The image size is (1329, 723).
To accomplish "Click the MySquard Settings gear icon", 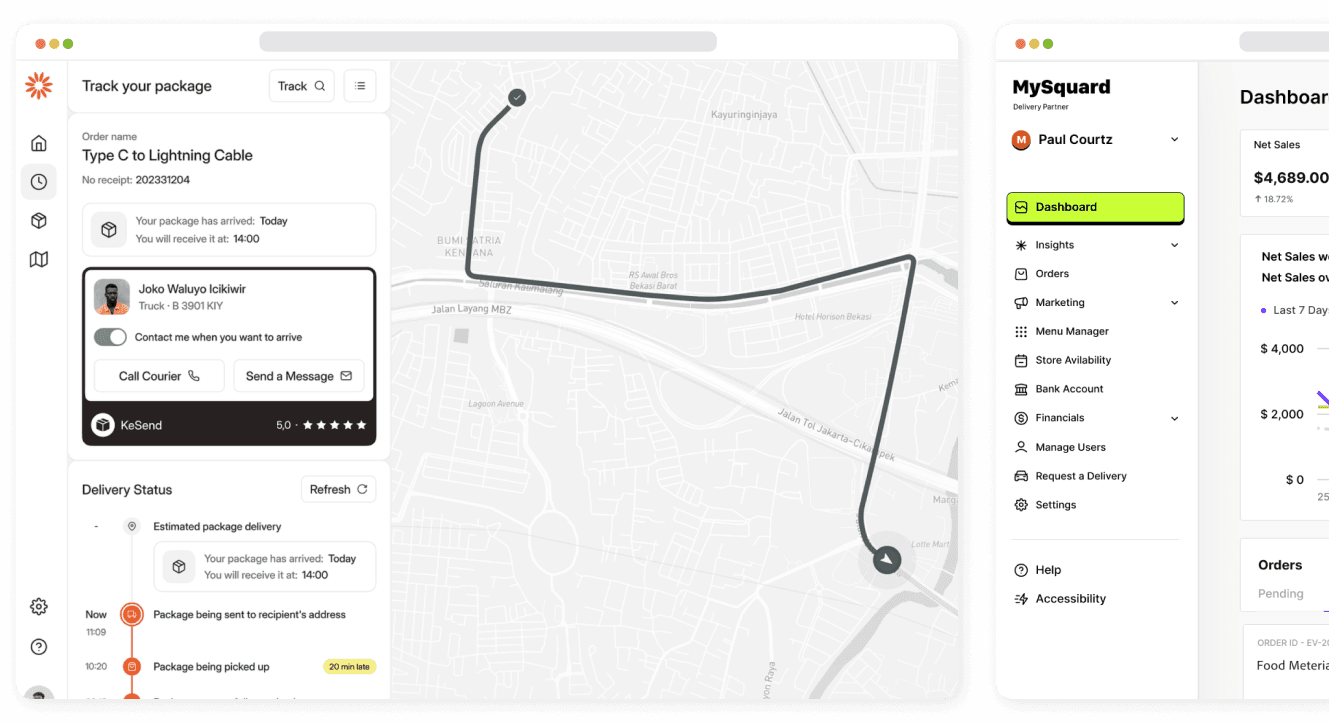I will [x=1021, y=505].
